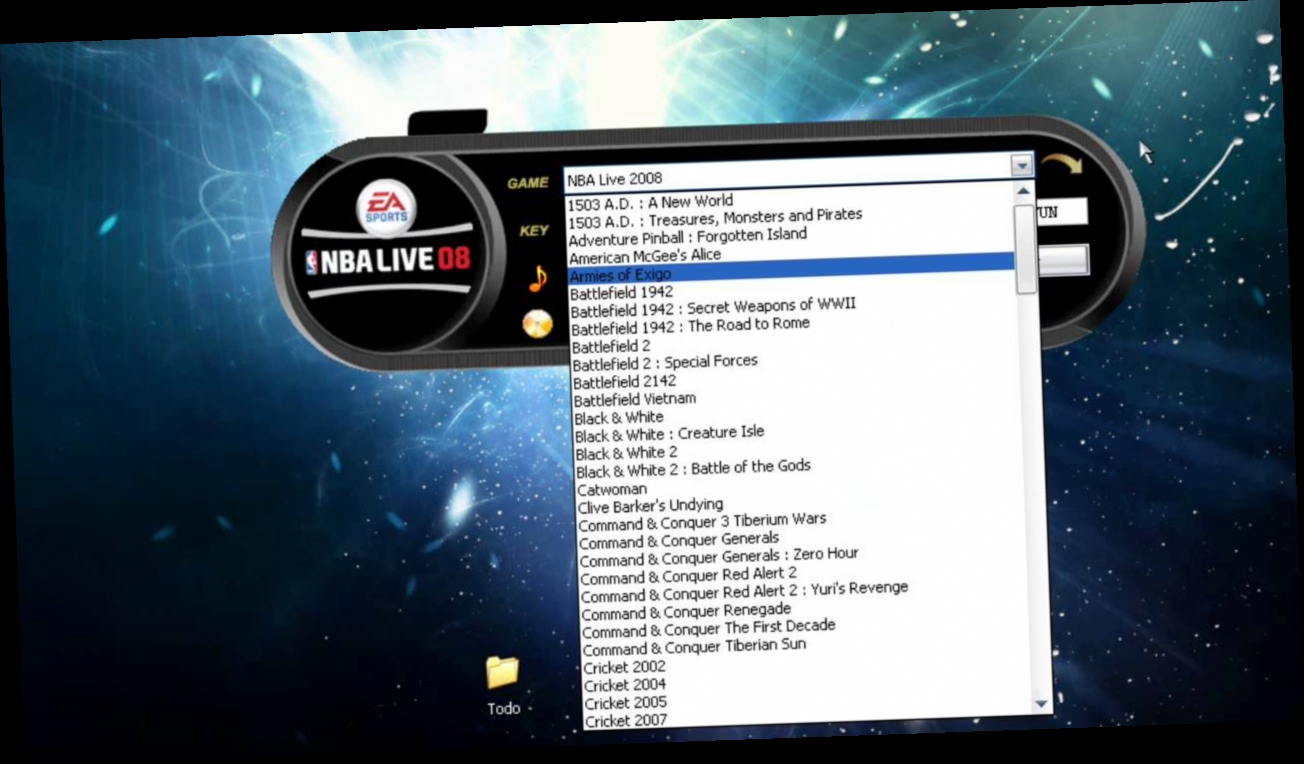Click the scrollbar up arrow in list
Viewport: 1304px width, 764px height.
[1023, 191]
